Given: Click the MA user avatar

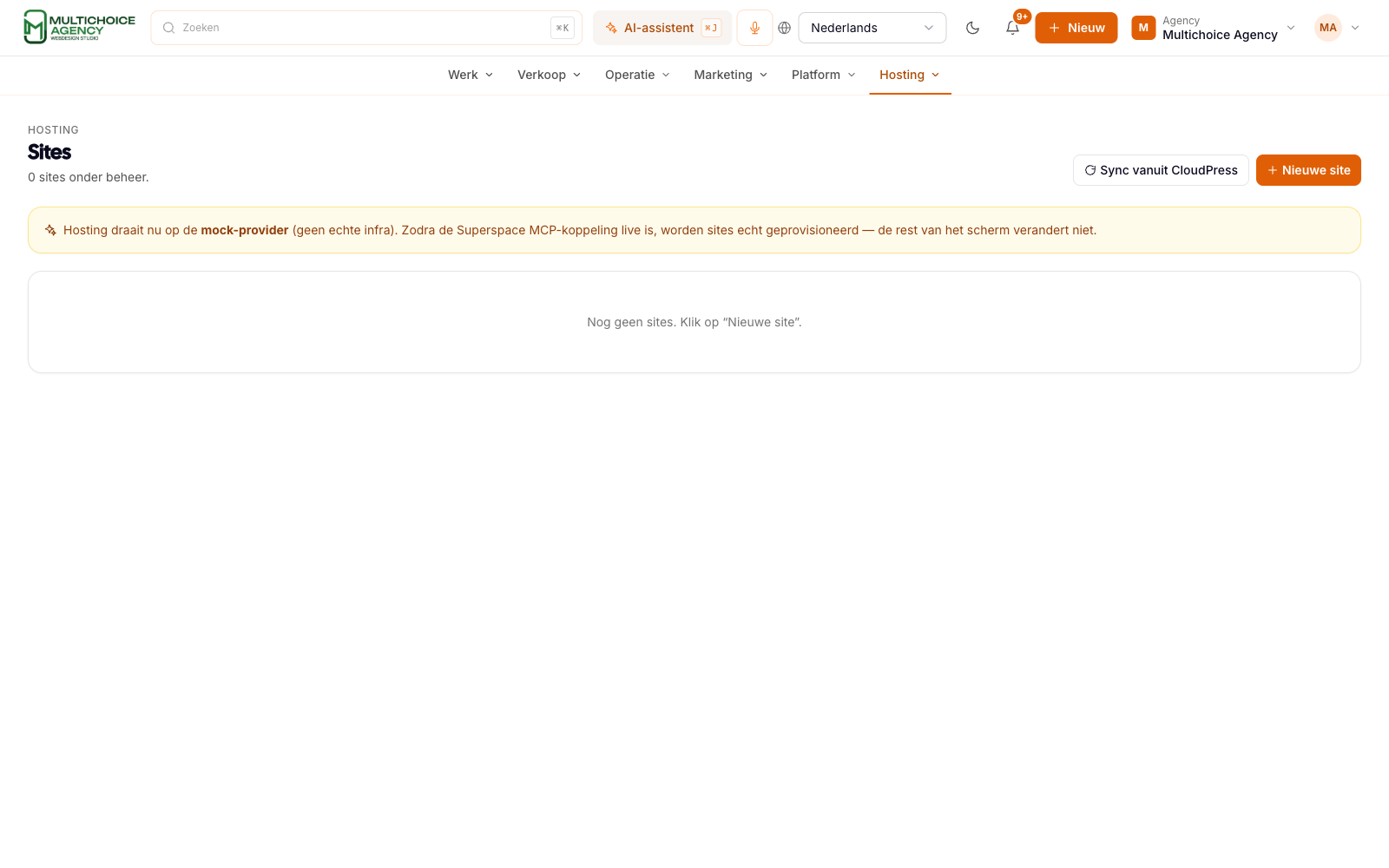Looking at the screenshot, I should point(1327,28).
